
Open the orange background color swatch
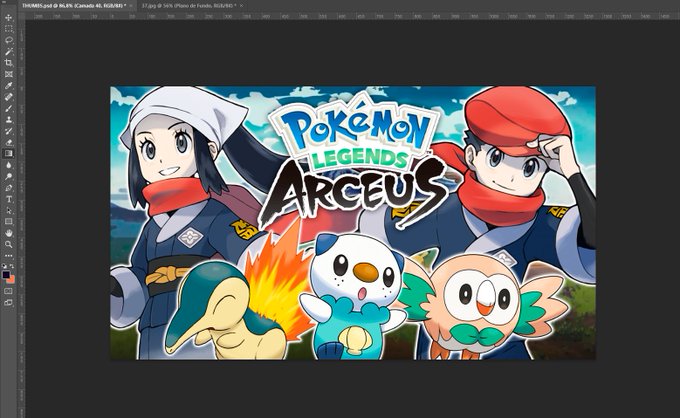(x=12, y=281)
